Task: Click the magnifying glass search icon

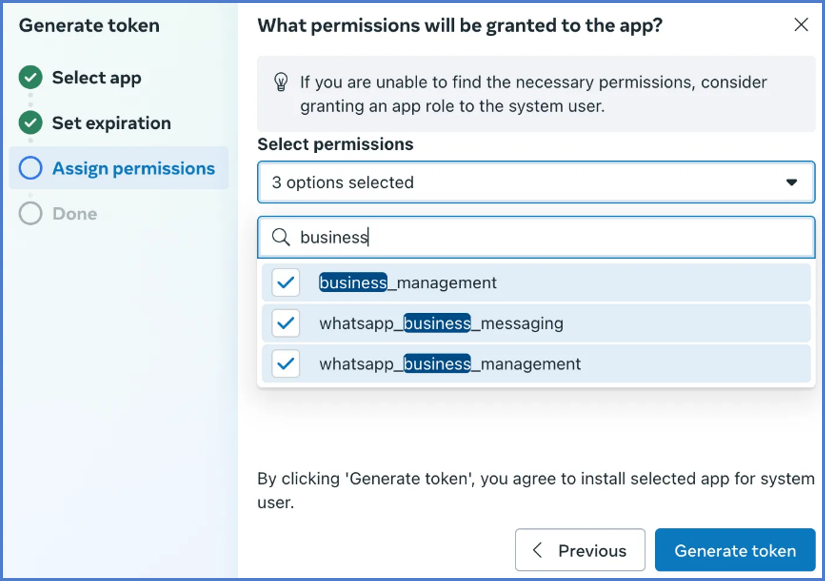Action: (281, 237)
